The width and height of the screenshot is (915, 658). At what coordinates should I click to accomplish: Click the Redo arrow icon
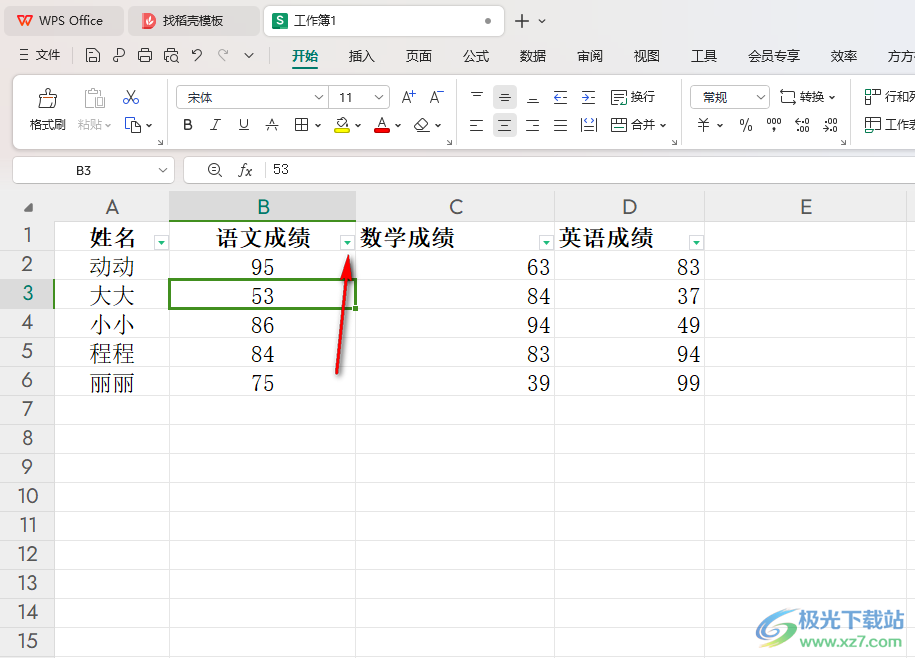223,55
